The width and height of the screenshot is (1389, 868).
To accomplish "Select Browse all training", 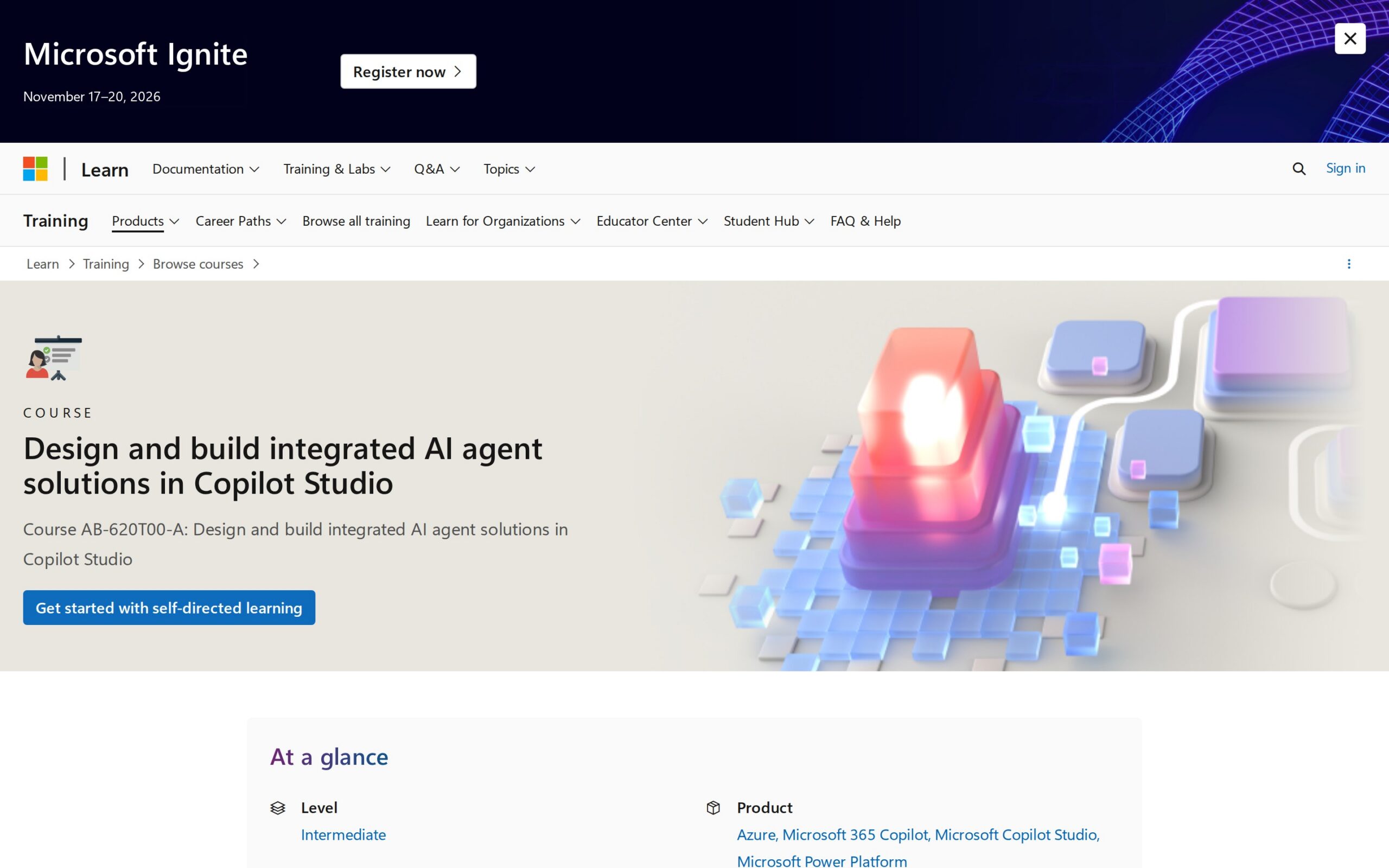I will 356,221.
